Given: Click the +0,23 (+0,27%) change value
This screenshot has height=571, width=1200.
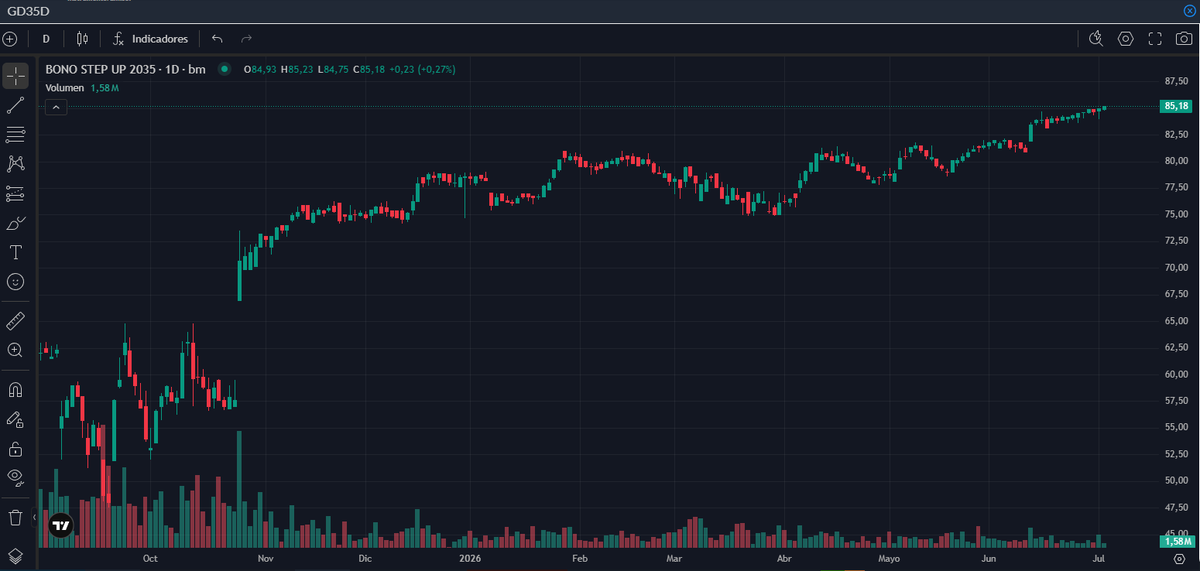Looking at the screenshot, I should pyautogui.click(x=424, y=69).
